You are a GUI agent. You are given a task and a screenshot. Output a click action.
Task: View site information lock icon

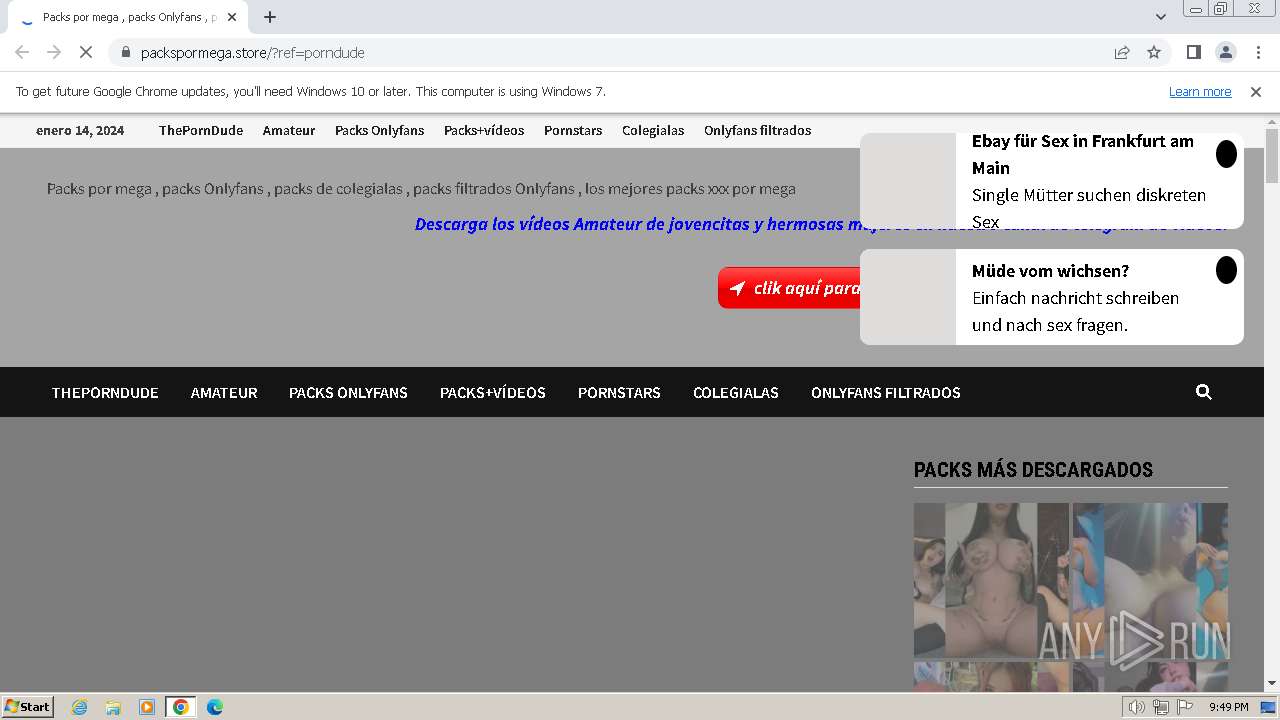point(125,52)
